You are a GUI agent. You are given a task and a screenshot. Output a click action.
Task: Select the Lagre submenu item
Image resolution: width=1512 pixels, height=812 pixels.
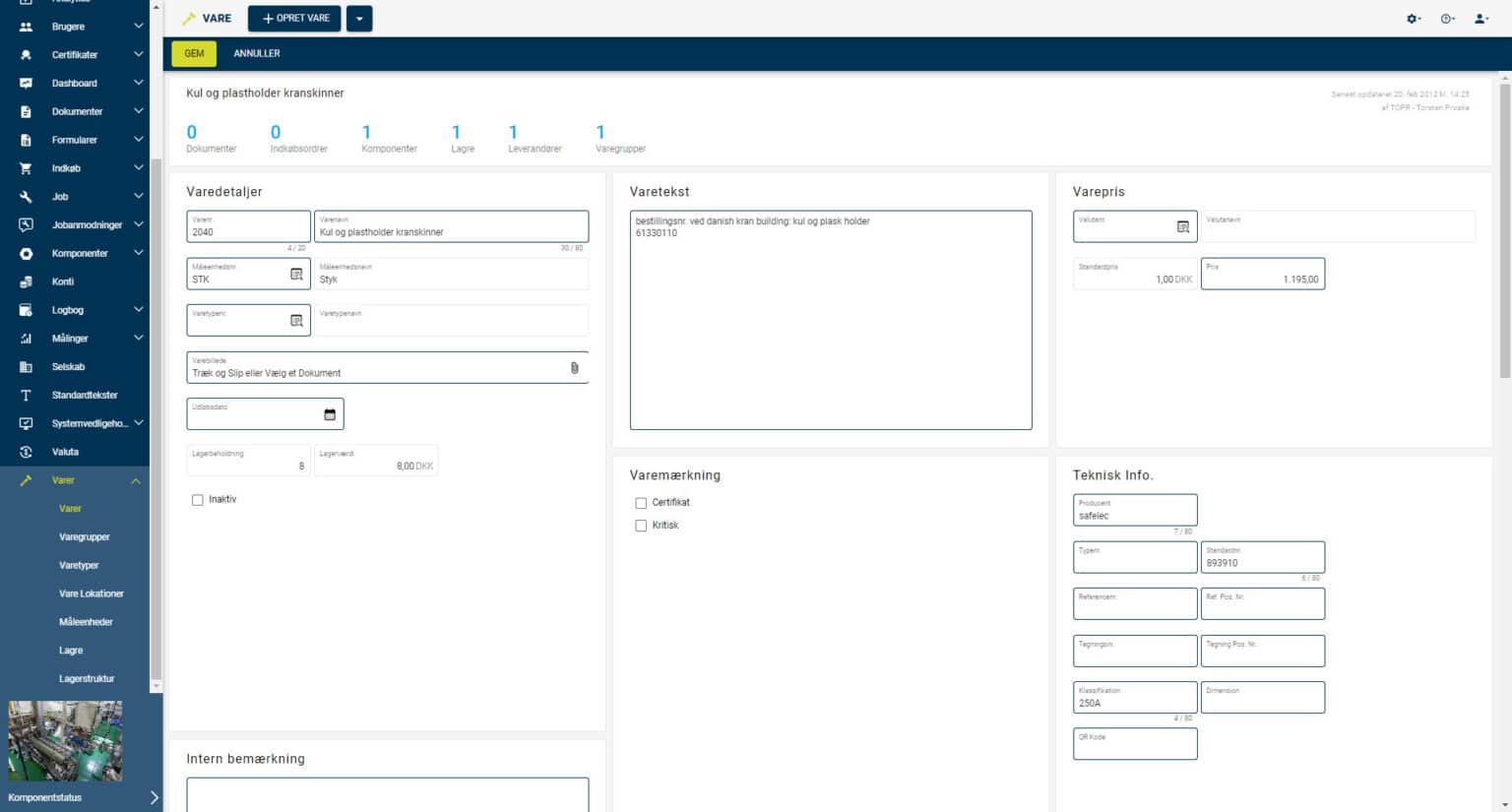pos(71,652)
